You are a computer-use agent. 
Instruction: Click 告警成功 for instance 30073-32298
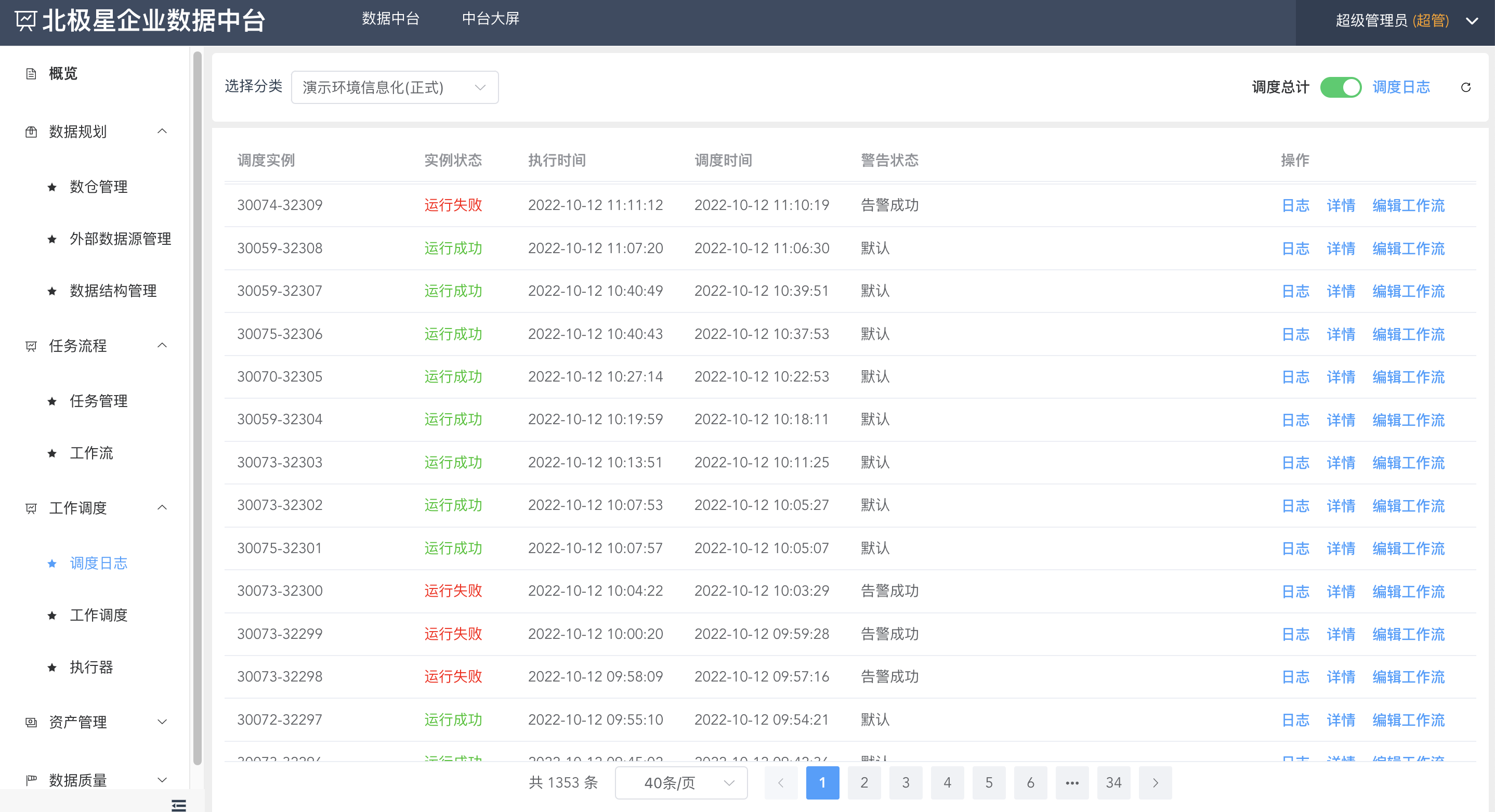click(890, 677)
